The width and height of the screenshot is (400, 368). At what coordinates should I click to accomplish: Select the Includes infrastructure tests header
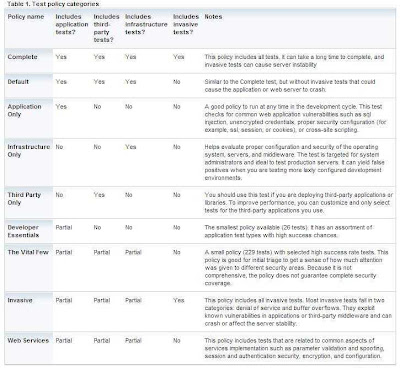146,24
